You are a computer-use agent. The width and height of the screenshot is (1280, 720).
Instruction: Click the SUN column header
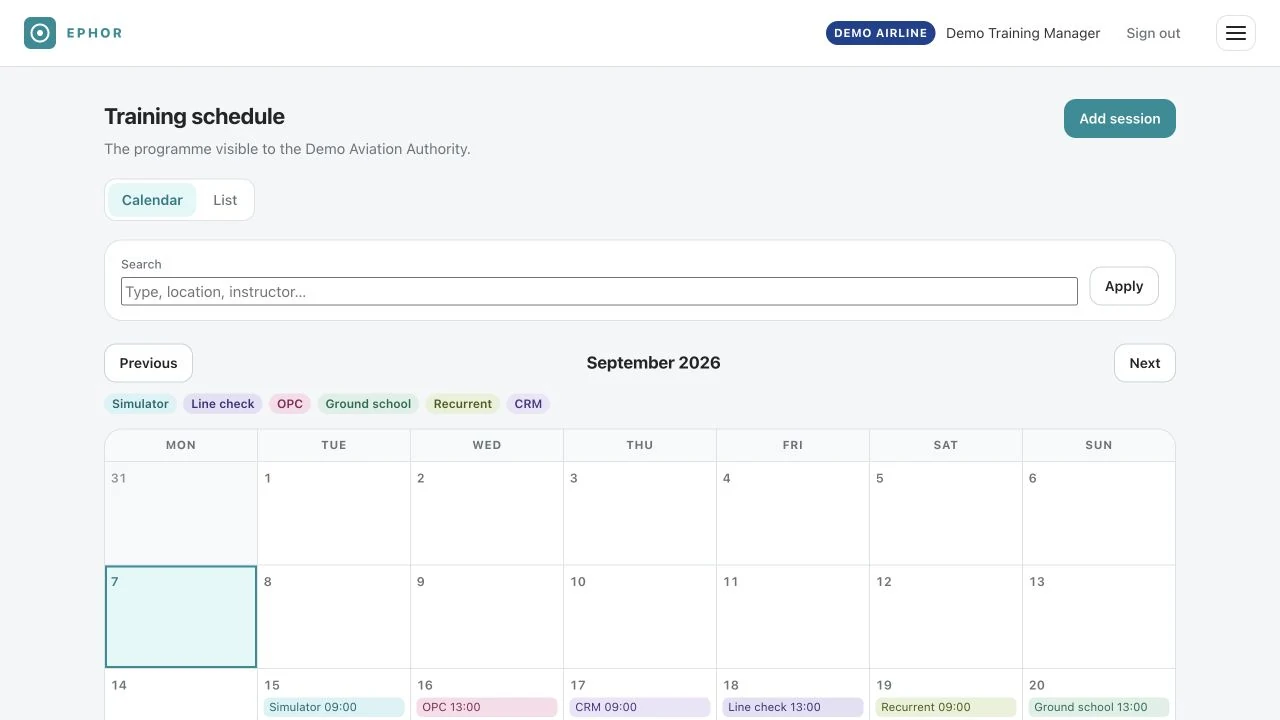(x=1099, y=445)
